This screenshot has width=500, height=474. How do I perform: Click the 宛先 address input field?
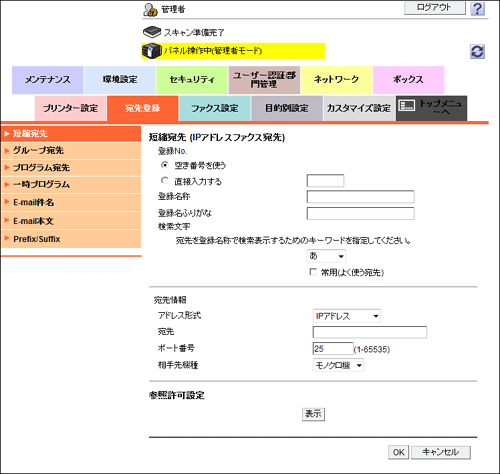370,332
